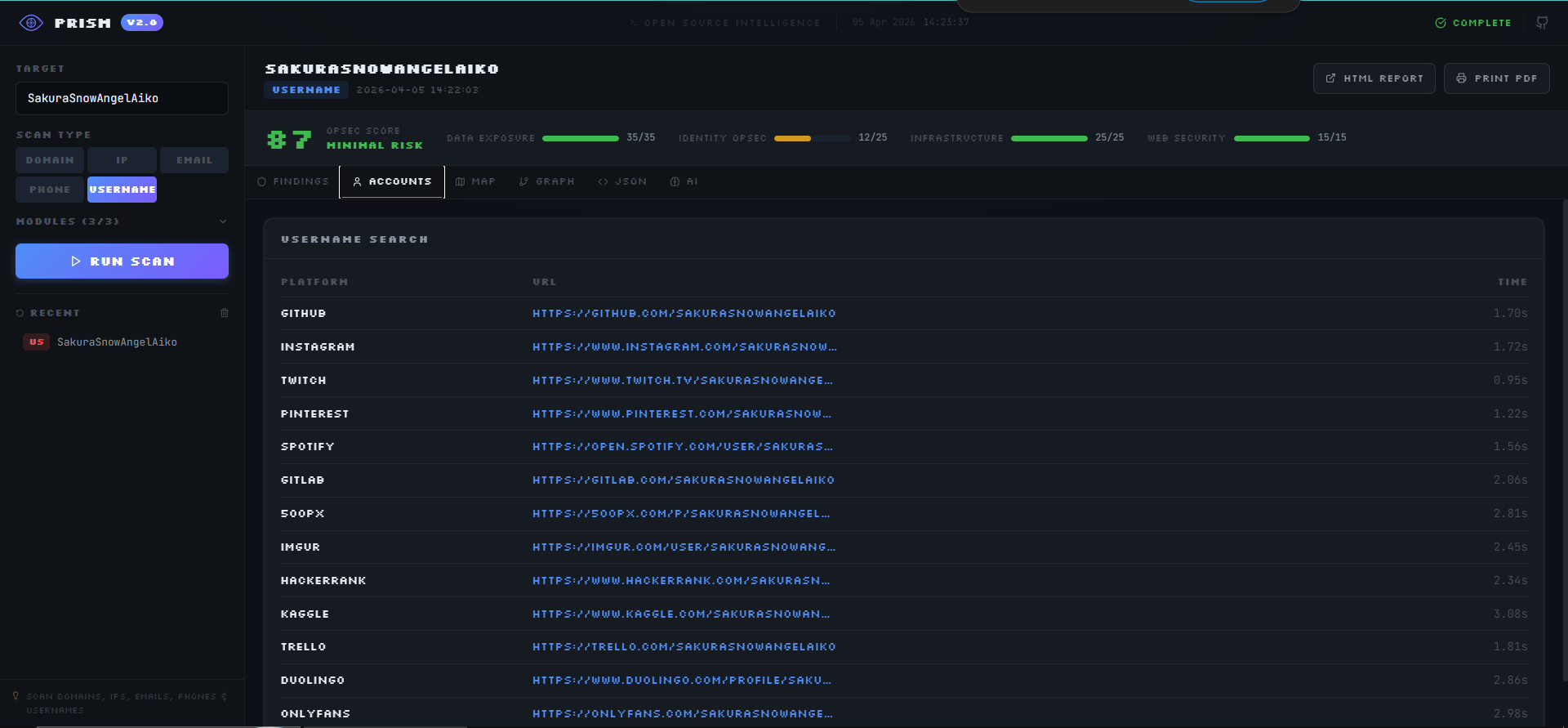Open the HTML Report
The height and width of the screenshot is (728, 1568).
tap(1374, 78)
